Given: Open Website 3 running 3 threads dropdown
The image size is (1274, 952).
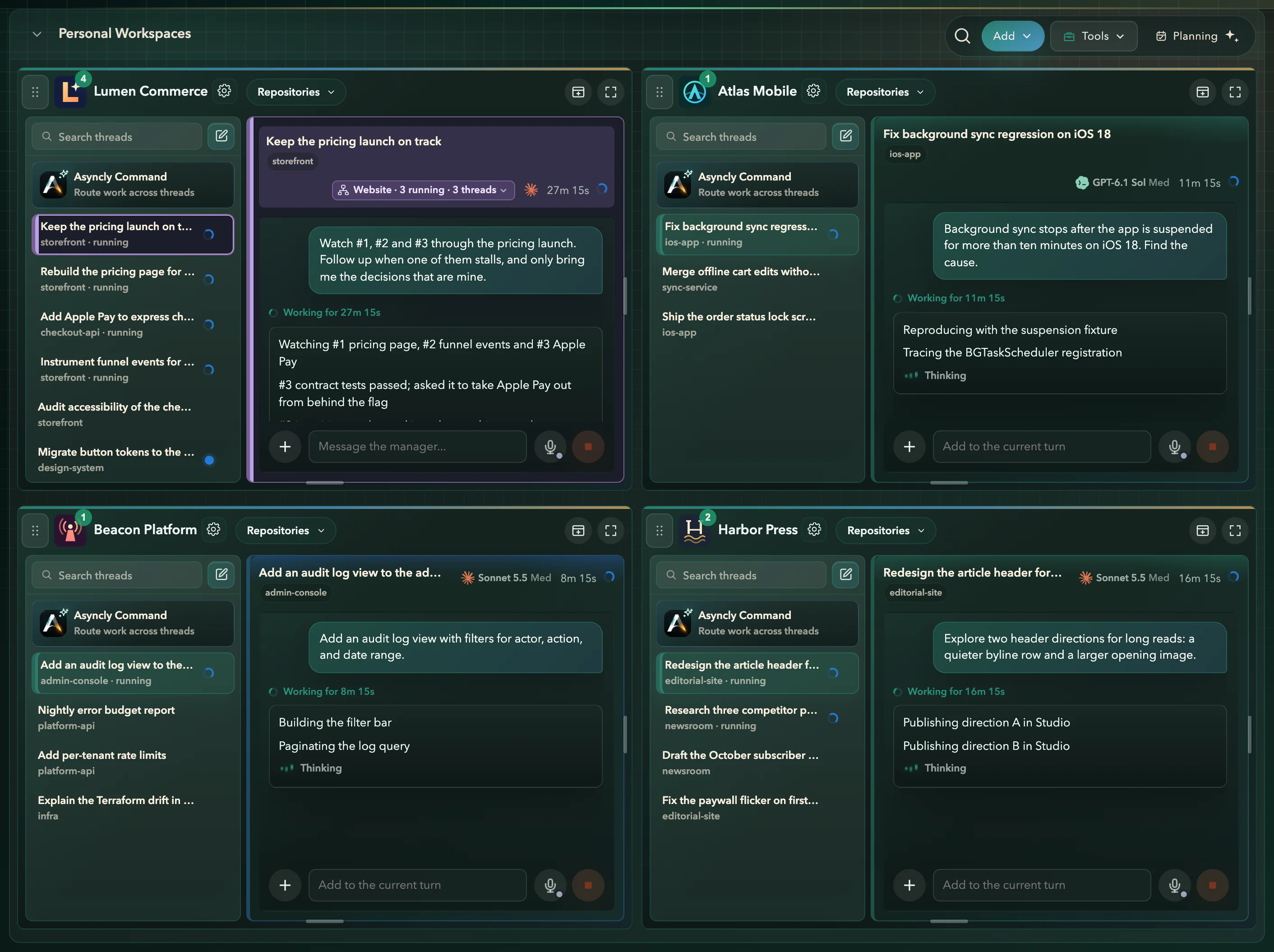Looking at the screenshot, I should pos(423,189).
